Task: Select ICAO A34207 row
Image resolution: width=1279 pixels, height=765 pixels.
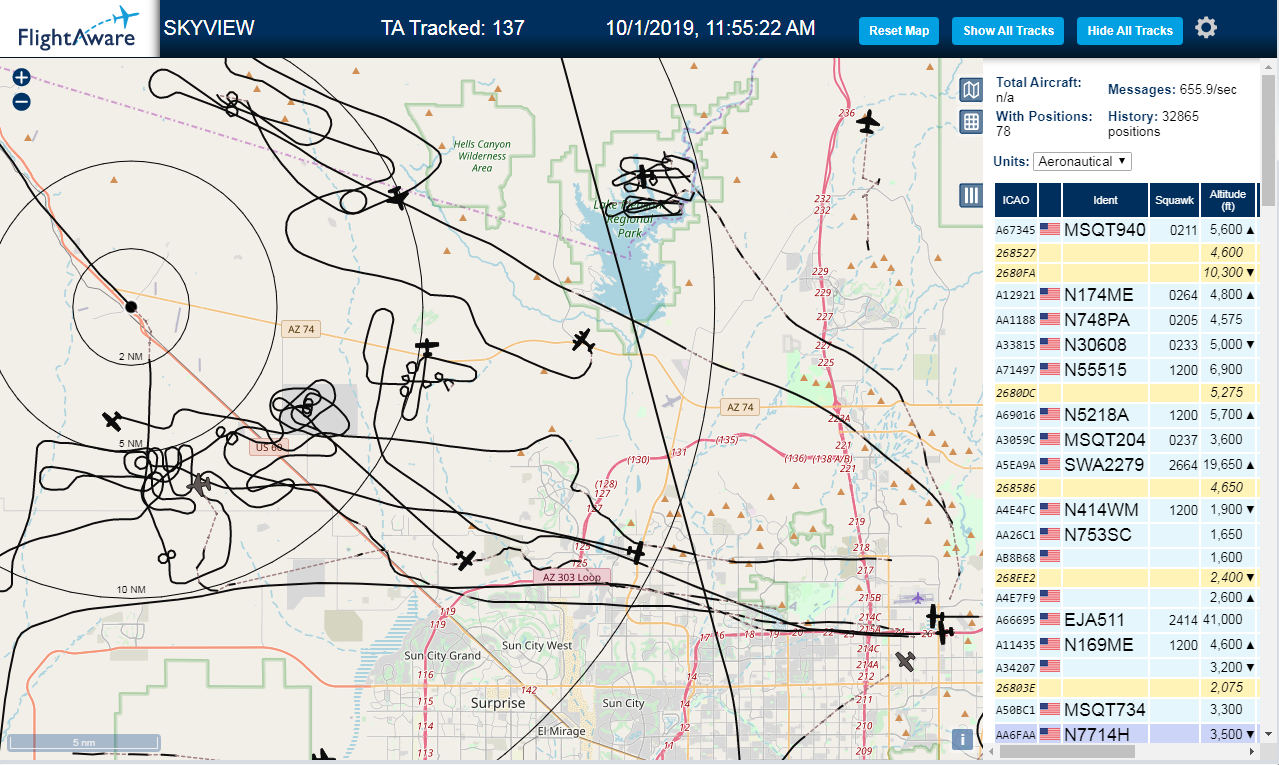Action: 1125,667
